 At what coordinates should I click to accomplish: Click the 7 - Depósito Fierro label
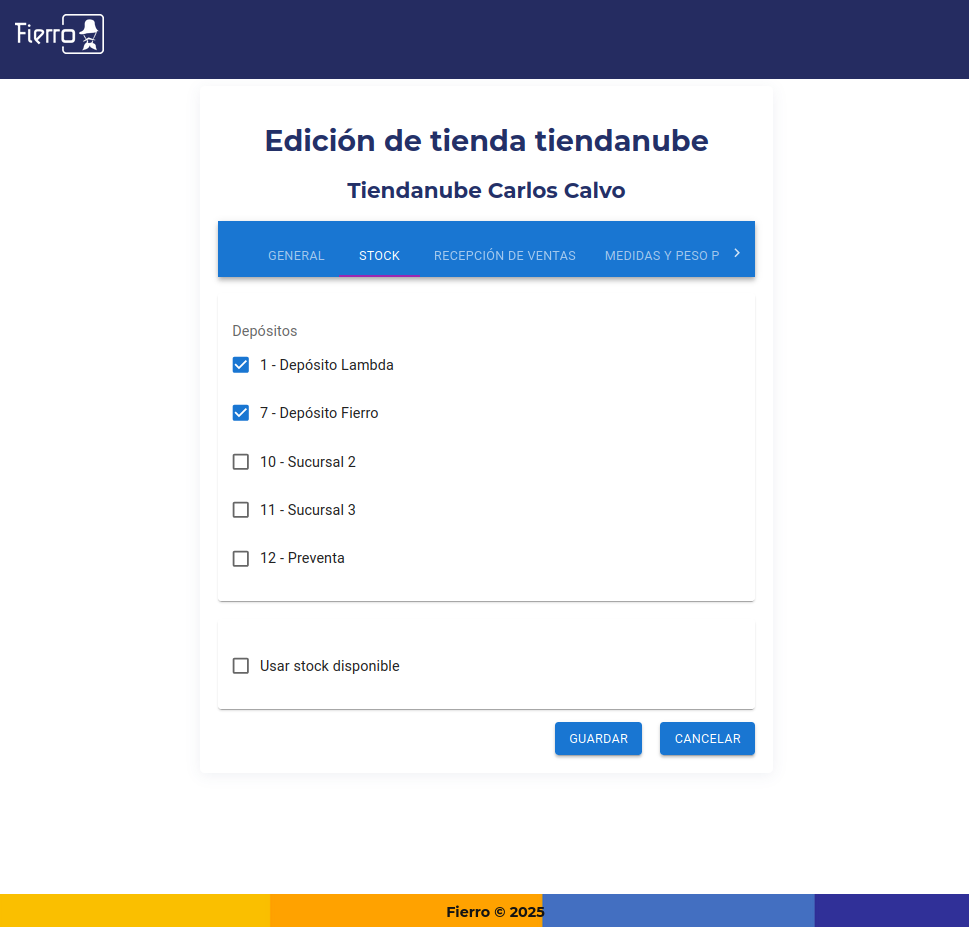tap(319, 413)
